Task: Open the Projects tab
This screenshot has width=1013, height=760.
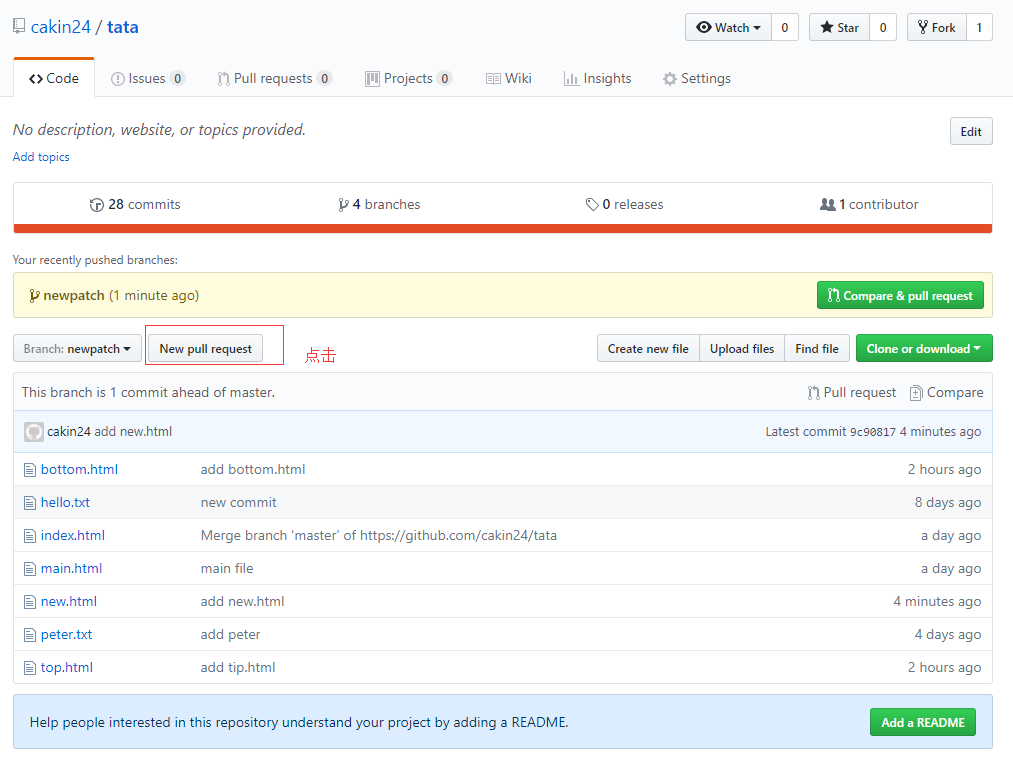Action: (408, 78)
